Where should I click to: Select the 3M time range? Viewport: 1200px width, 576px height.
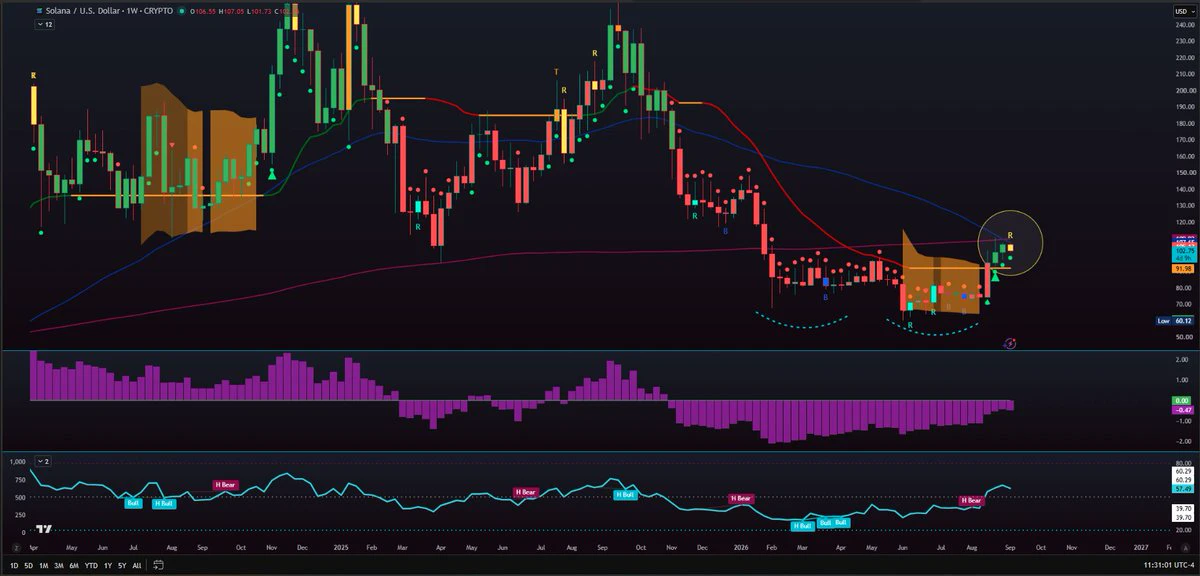point(59,566)
